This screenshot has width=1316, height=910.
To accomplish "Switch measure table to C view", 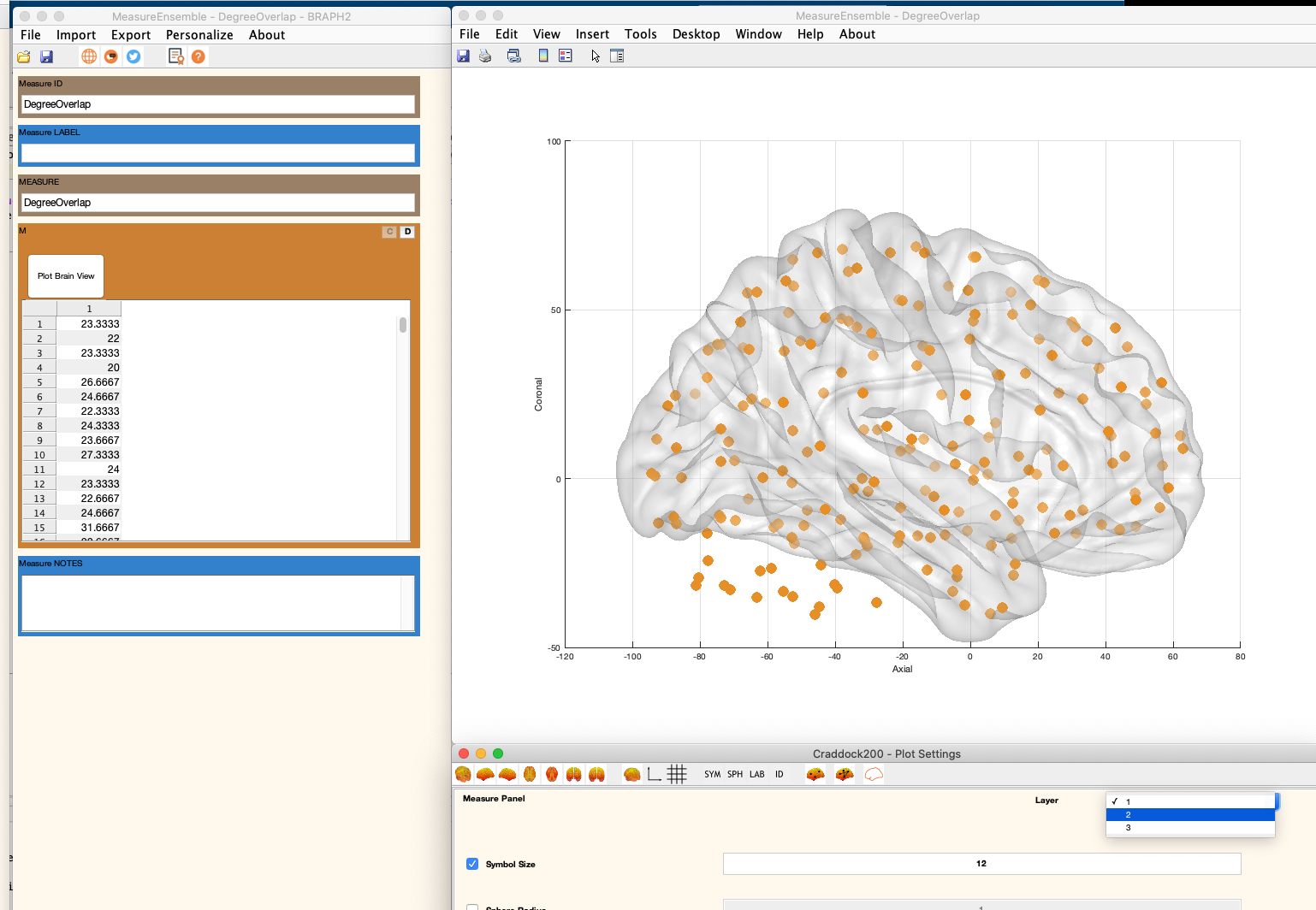I will click(391, 231).
